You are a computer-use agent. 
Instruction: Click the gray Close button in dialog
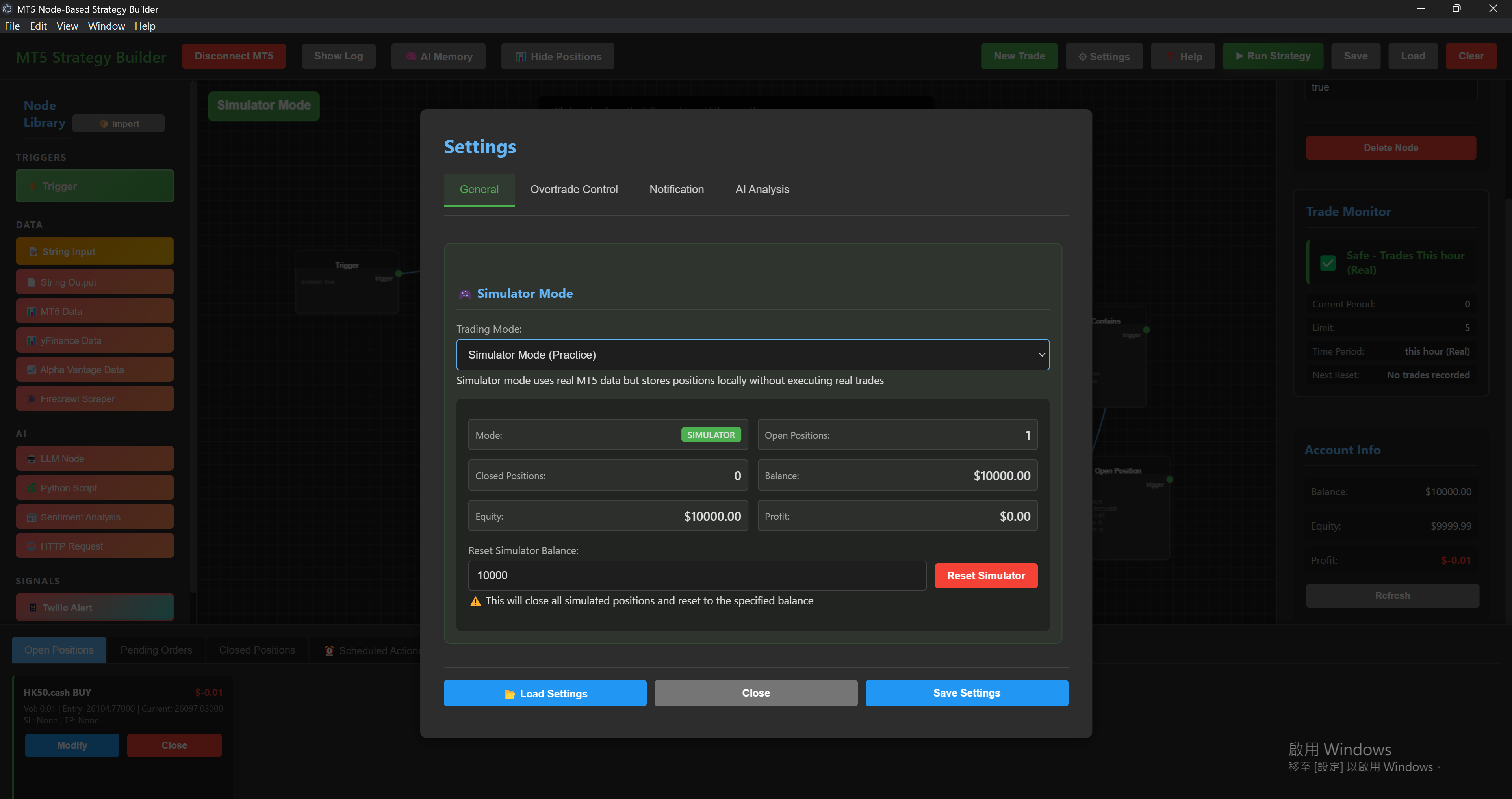coord(755,693)
